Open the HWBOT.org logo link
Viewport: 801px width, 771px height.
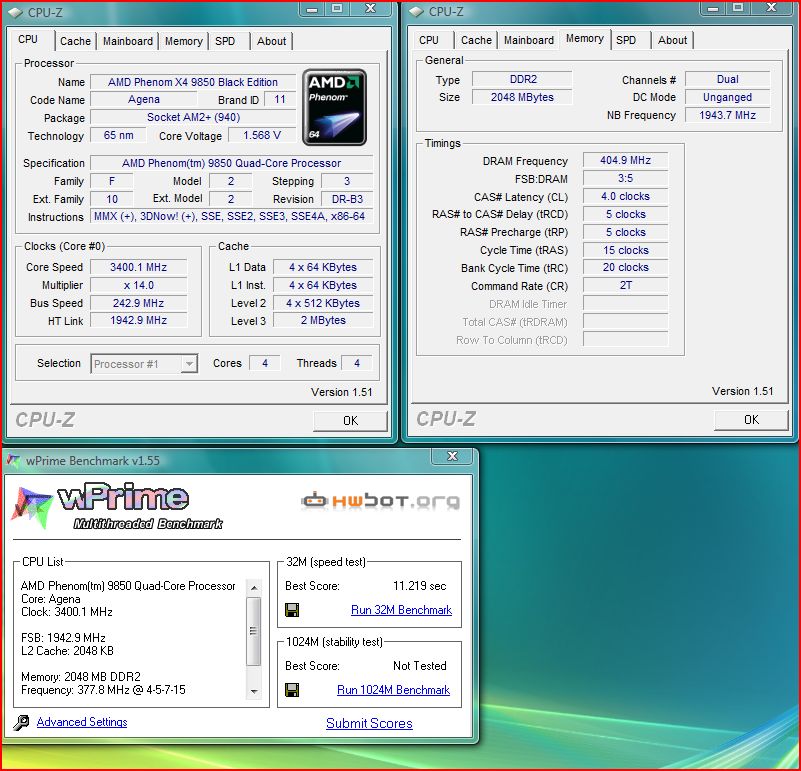coord(381,501)
